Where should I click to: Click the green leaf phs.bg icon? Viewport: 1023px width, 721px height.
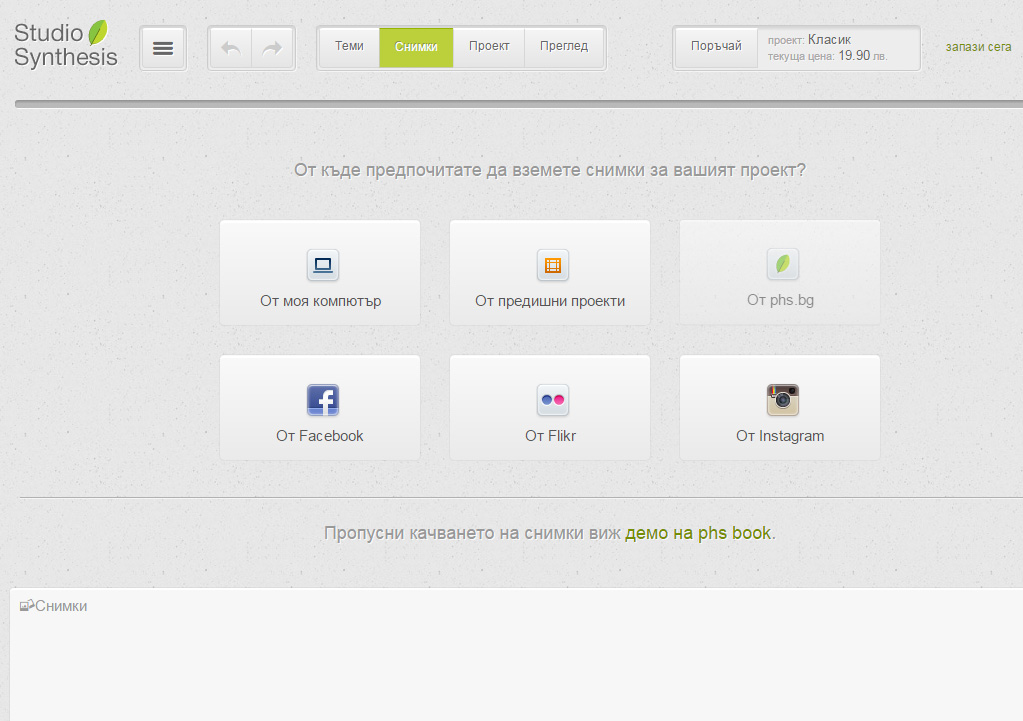(x=782, y=265)
